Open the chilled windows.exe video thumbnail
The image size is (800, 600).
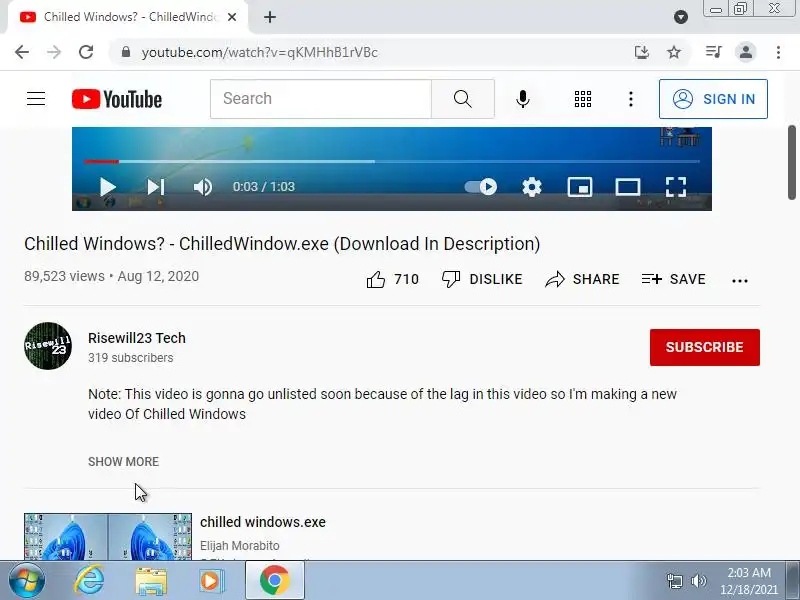[x=108, y=537]
